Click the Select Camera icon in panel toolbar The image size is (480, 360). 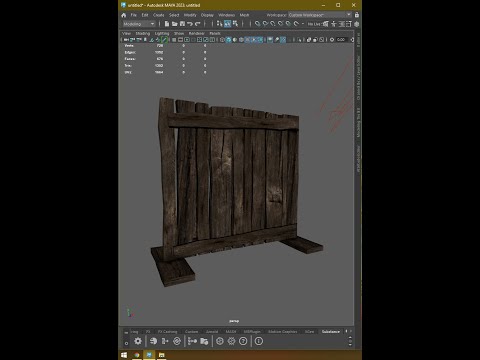[126, 40]
